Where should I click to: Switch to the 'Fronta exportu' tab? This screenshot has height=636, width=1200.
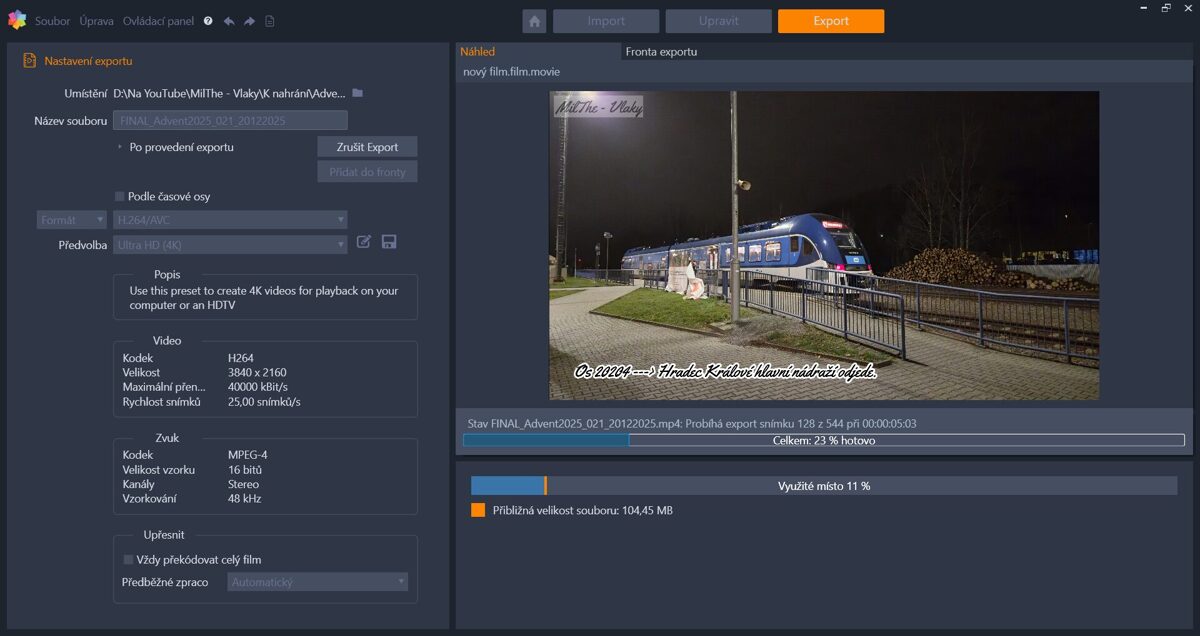[x=661, y=52]
